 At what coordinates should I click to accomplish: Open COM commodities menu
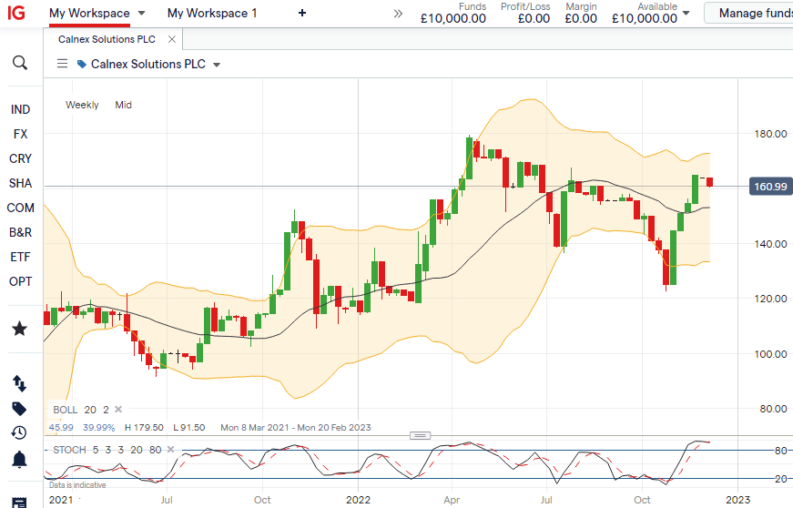[x=20, y=208]
